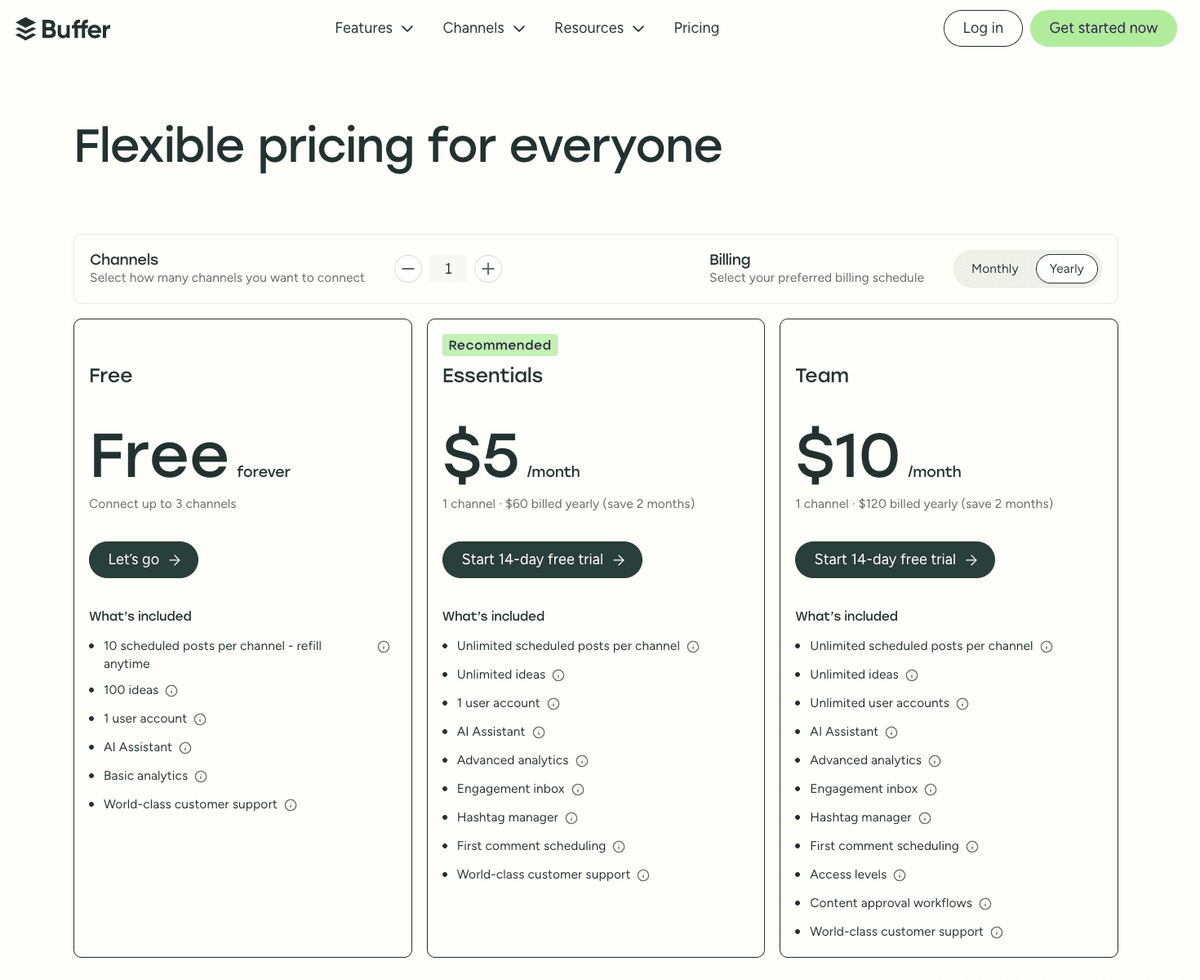Image resolution: width=1200 pixels, height=980 pixels.
Task: Start the Essentials 14-day free trial
Action: click(x=542, y=559)
